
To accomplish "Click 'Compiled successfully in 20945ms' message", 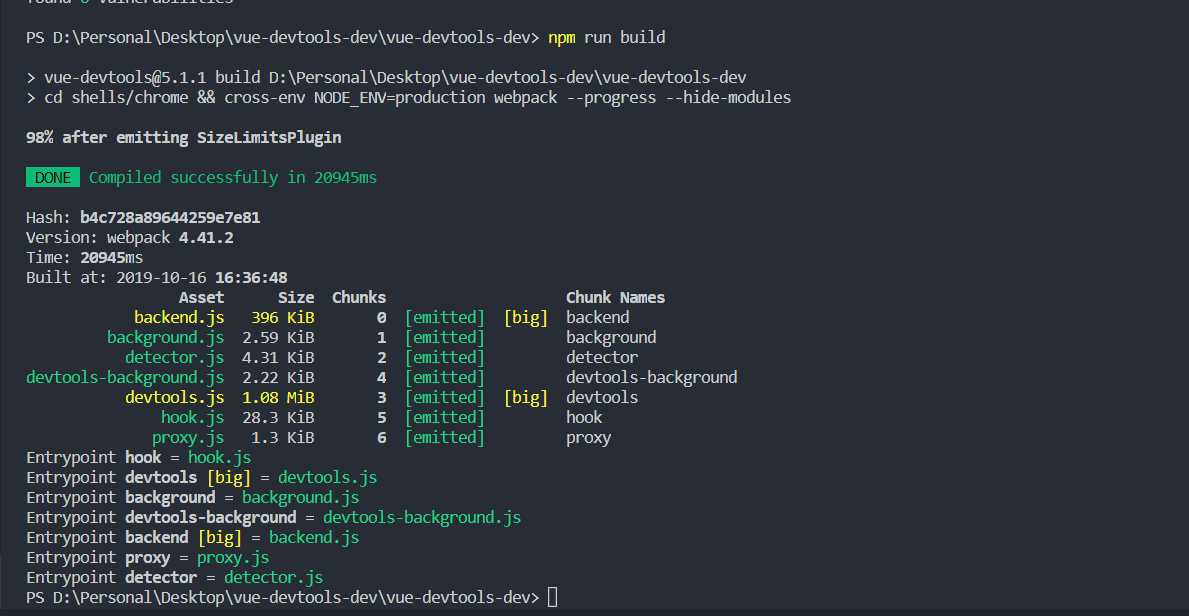I will click(x=233, y=178).
